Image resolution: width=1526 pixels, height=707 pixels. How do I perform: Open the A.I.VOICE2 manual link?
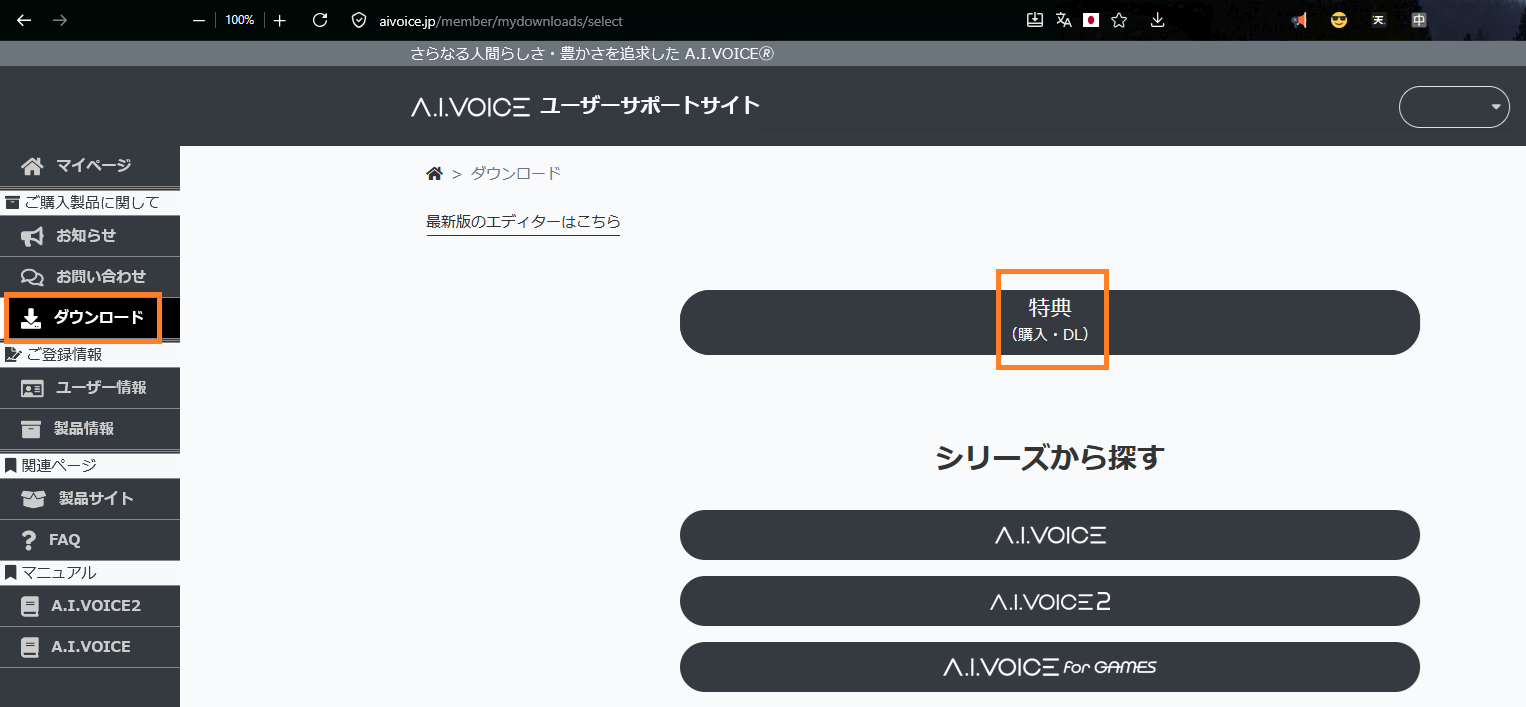[x=90, y=606]
